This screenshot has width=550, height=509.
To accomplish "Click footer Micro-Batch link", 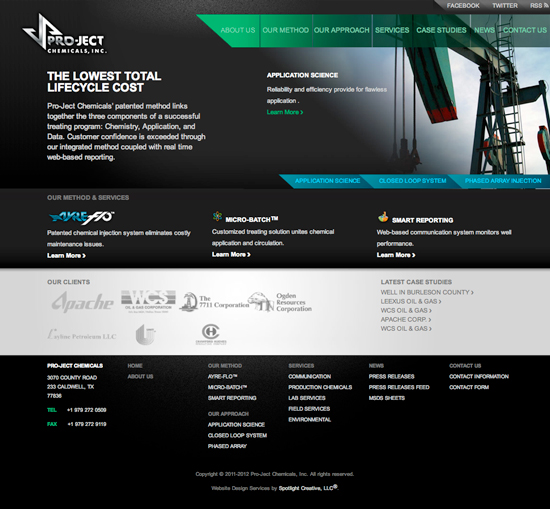I will pyautogui.click(x=227, y=387).
